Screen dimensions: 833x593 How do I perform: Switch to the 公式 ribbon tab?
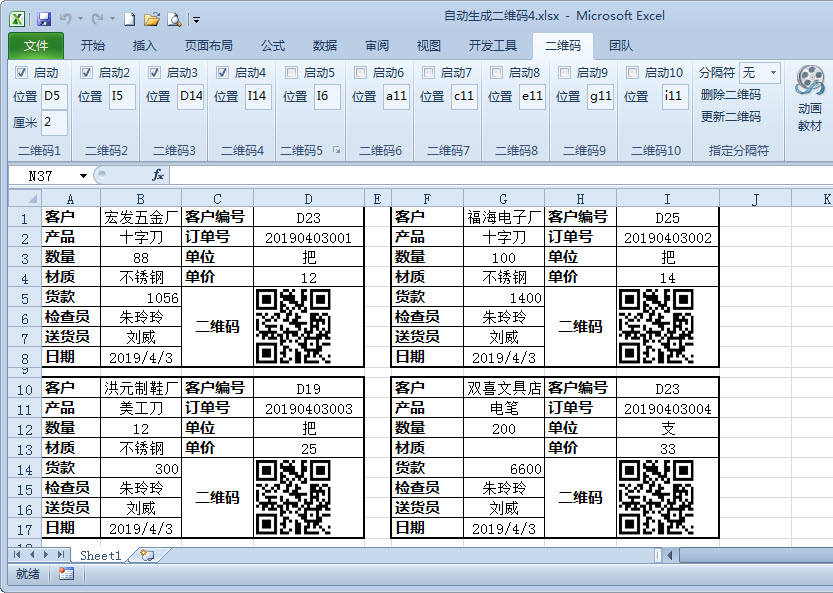pyautogui.click(x=273, y=46)
